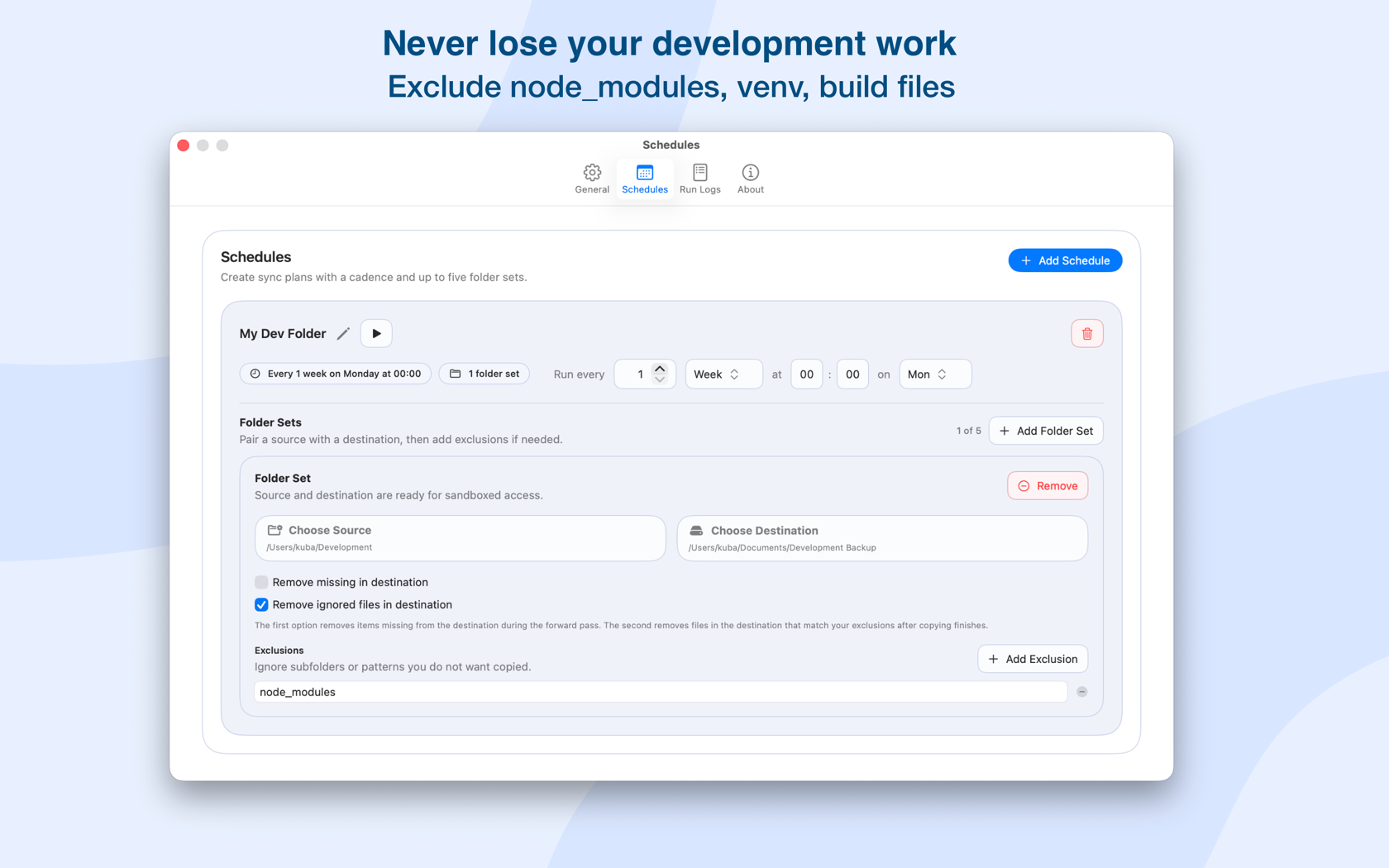This screenshot has height=868, width=1389.
Task: Choose Source folder for the folder set
Action: tap(460, 538)
